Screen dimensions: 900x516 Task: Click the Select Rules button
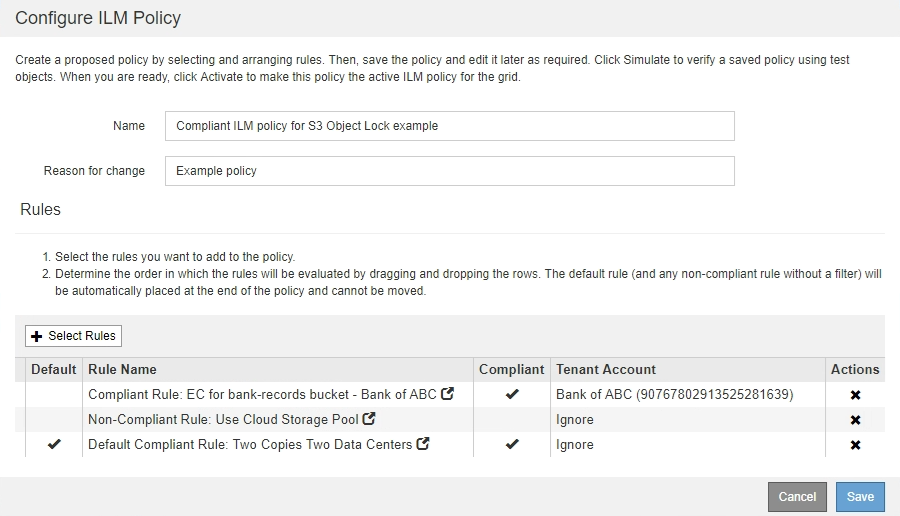pyautogui.click(x=73, y=336)
